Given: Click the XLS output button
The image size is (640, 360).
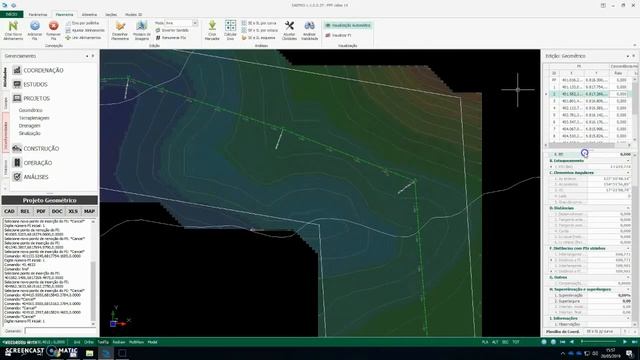Looking at the screenshot, I should [73, 211].
